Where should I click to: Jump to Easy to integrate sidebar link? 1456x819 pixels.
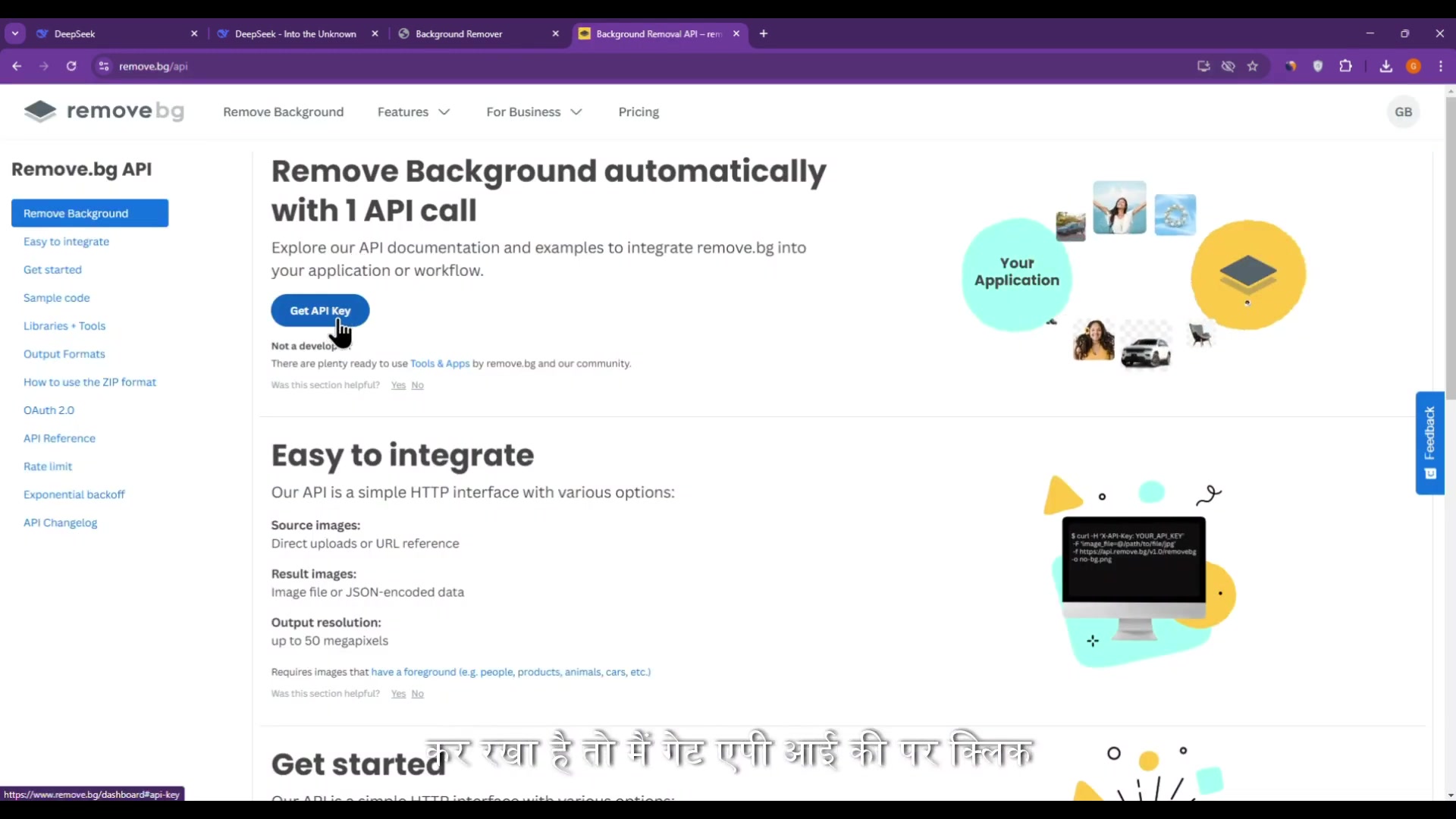pyautogui.click(x=66, y=241)
